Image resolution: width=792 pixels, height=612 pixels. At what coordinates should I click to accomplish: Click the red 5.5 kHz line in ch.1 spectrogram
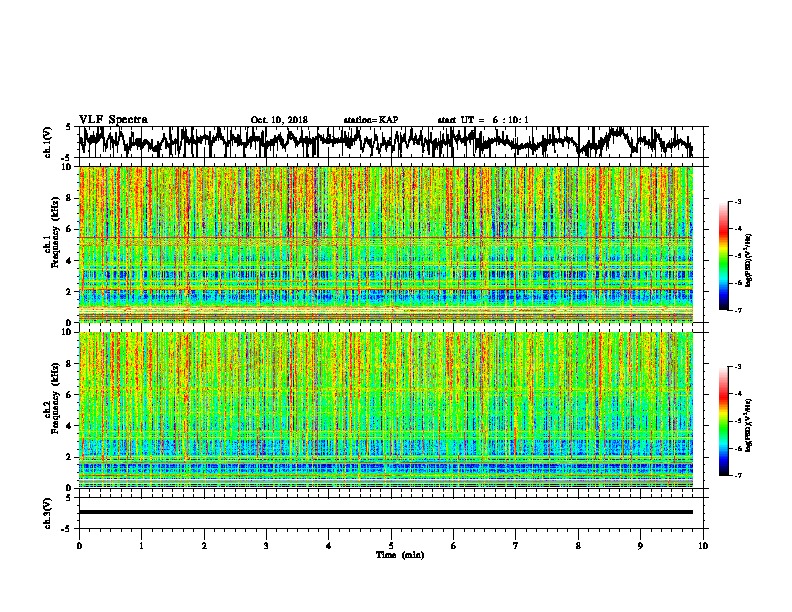tap(386, 237)
